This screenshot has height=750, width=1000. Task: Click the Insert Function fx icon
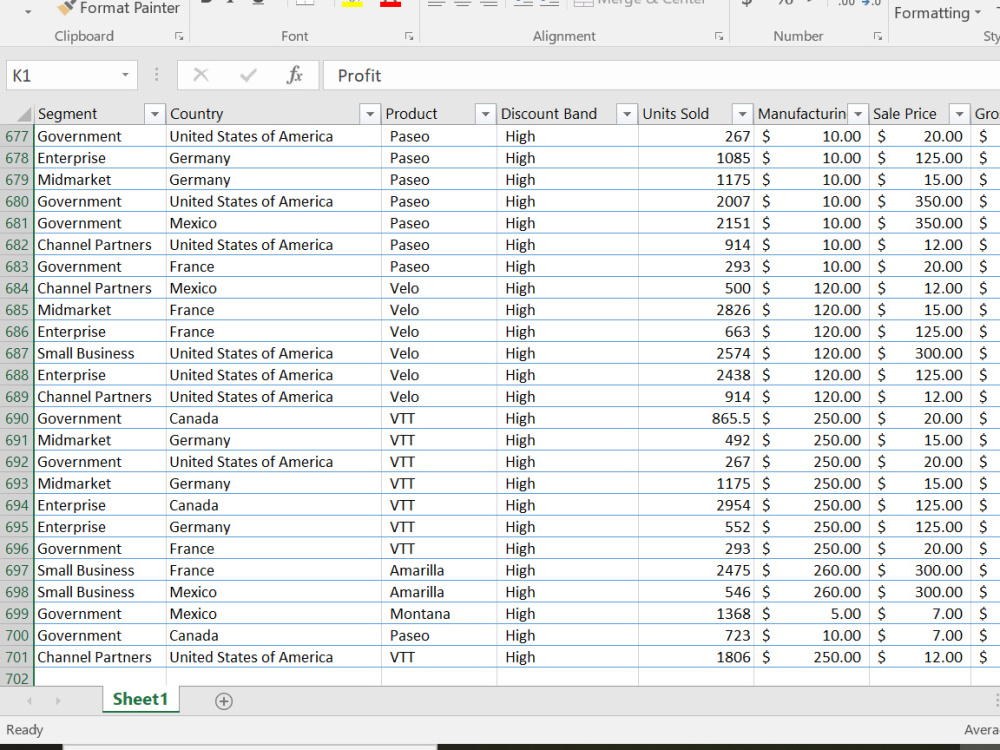click(295, 75)
